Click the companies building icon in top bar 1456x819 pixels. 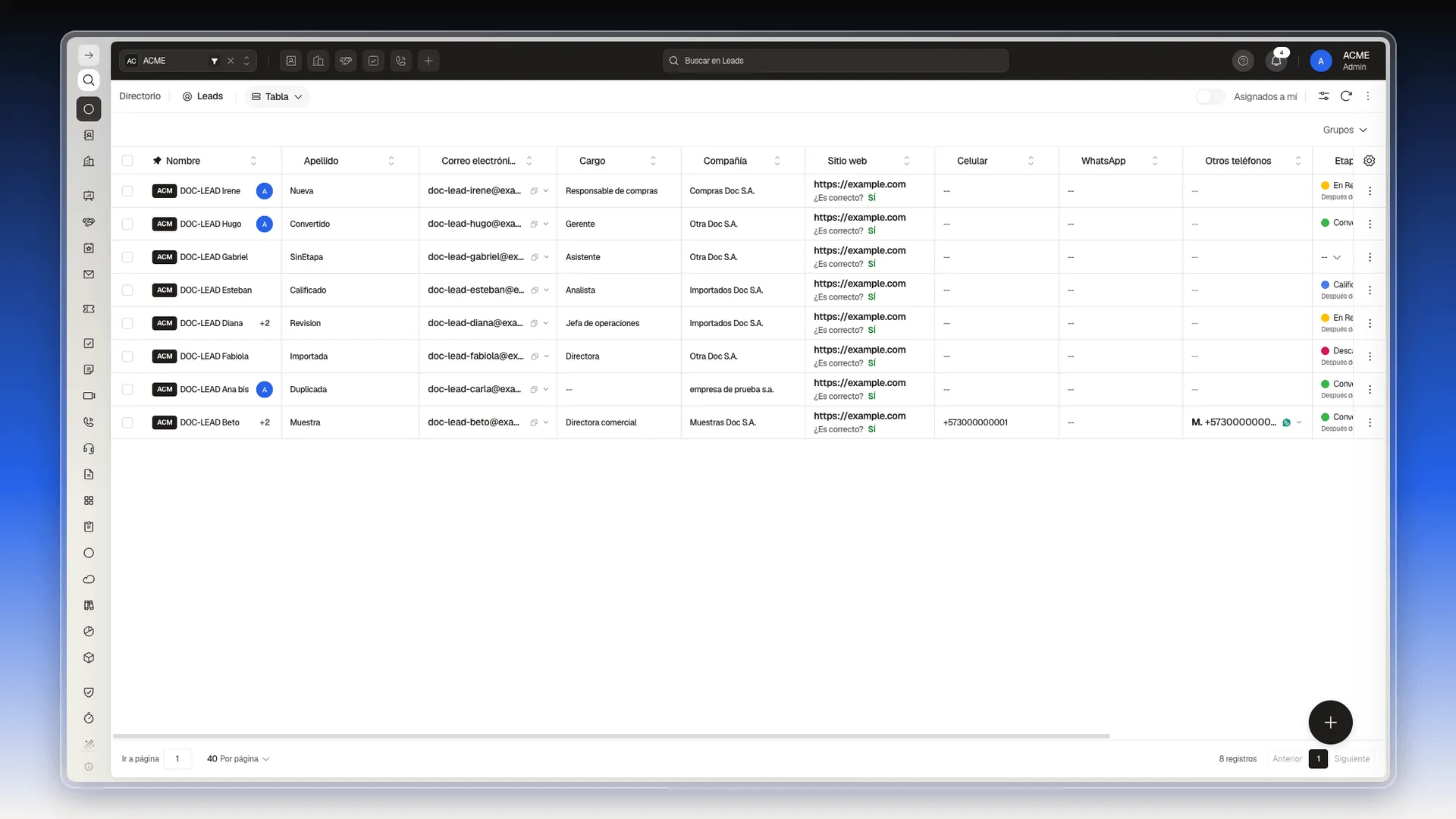pyautogui.click(x=318, y=61)
